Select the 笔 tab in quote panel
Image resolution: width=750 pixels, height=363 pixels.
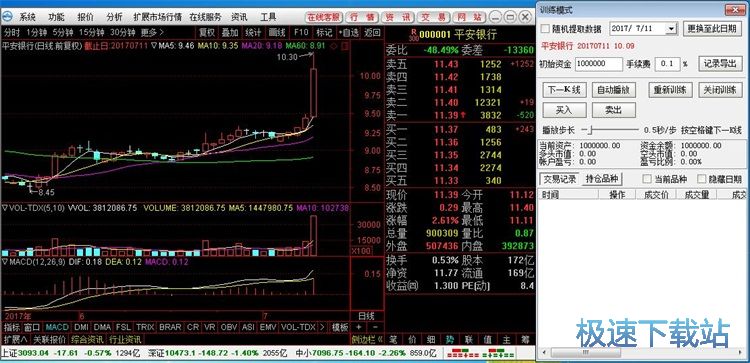[x=393, y=340]
